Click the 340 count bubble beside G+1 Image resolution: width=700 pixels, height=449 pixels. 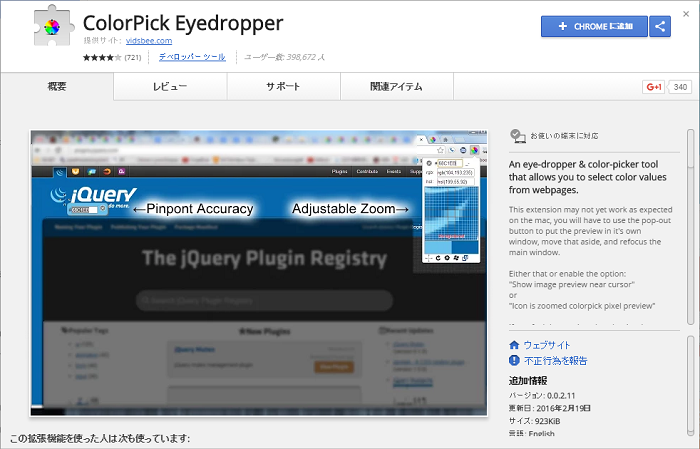[680, 87]
